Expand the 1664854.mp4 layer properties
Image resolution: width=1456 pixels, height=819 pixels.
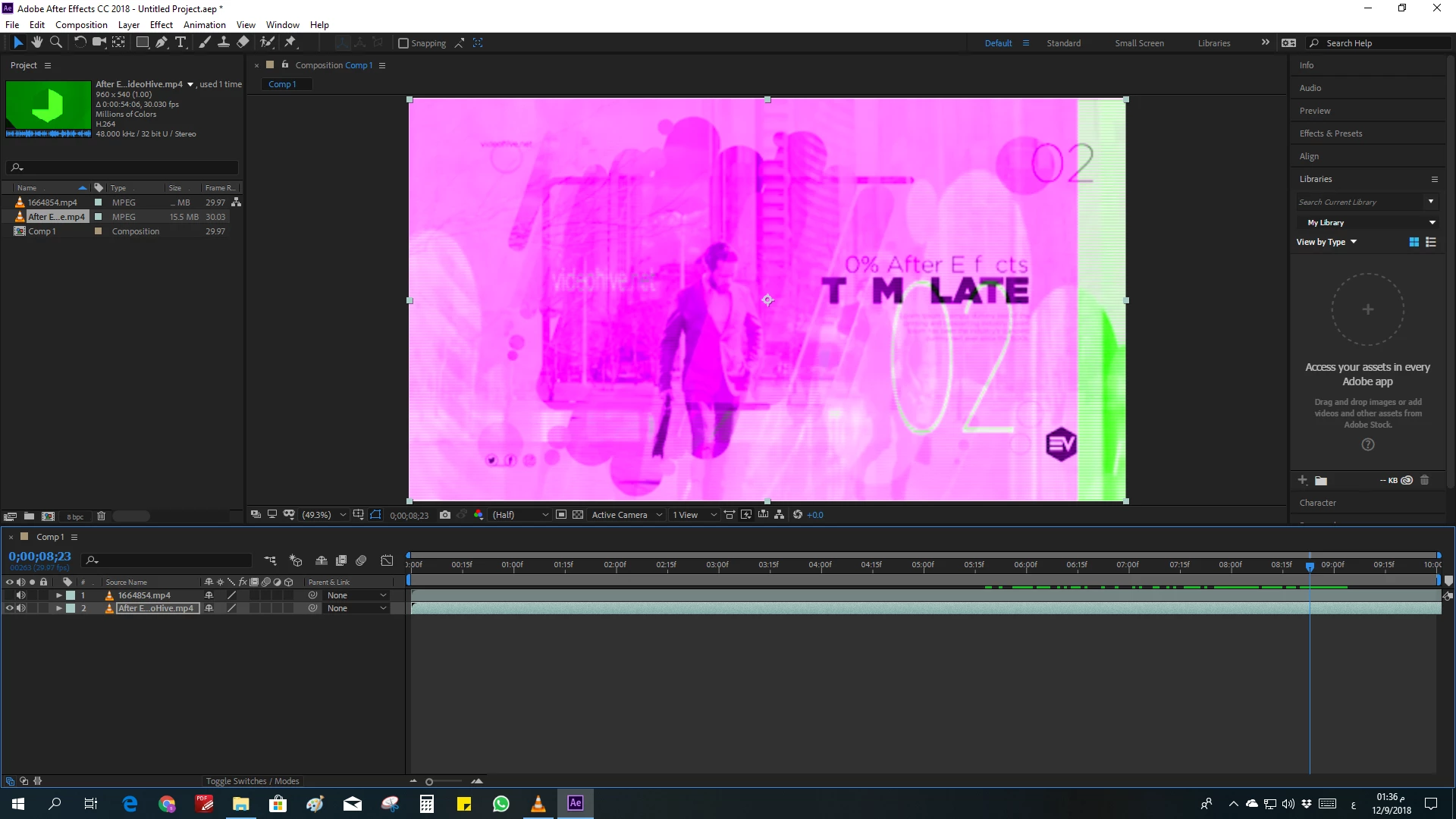tap(58, 595)
